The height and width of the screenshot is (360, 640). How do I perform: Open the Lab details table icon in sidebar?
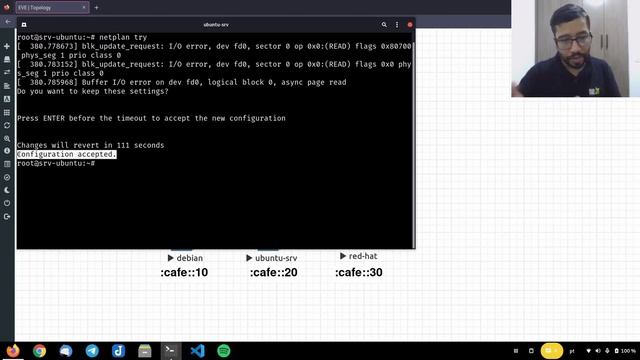pos(7,164)
